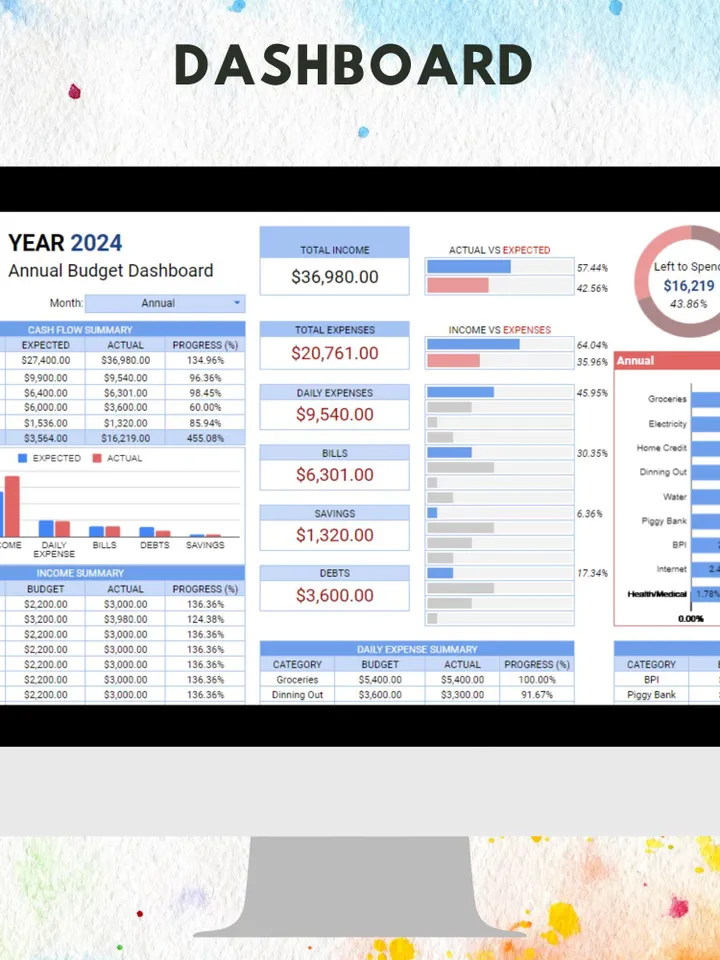Click the INCOME VS EXPENSES label

point(500,329)
